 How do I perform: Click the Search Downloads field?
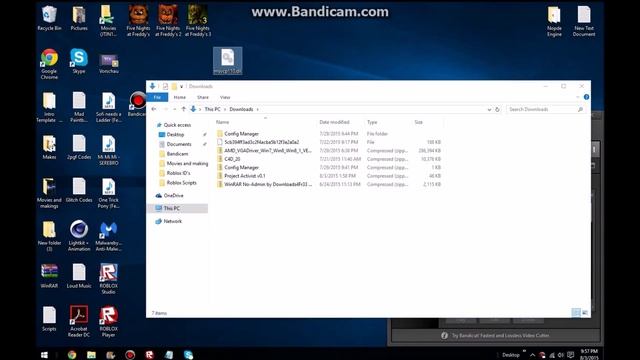[545, 109]
